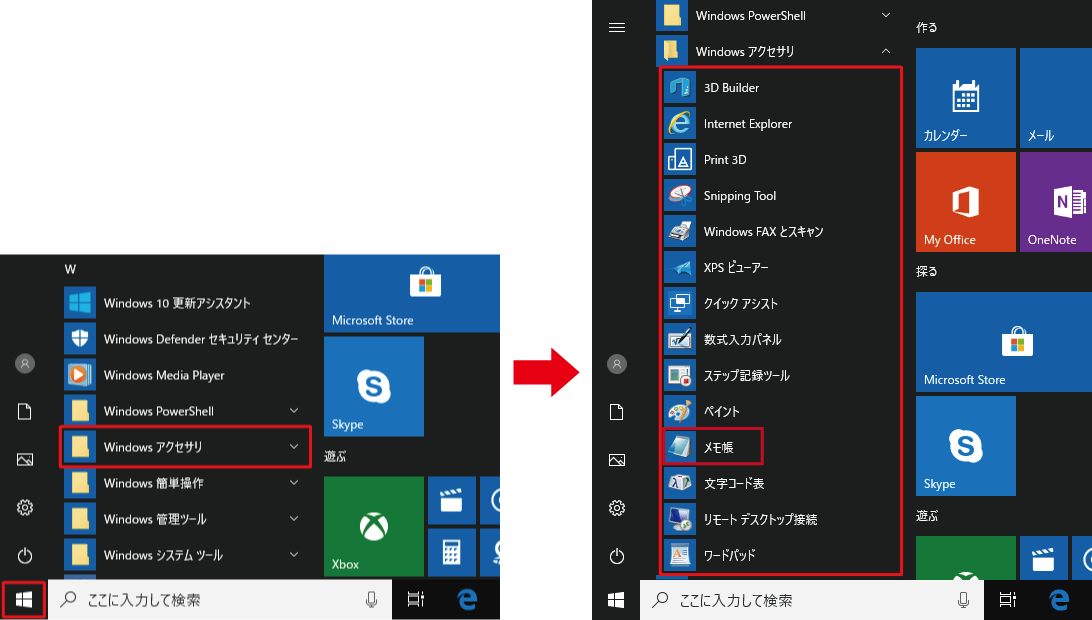Open the メール tile
The height and width of the screenshot is (620, 1092).
(1056, 98)
